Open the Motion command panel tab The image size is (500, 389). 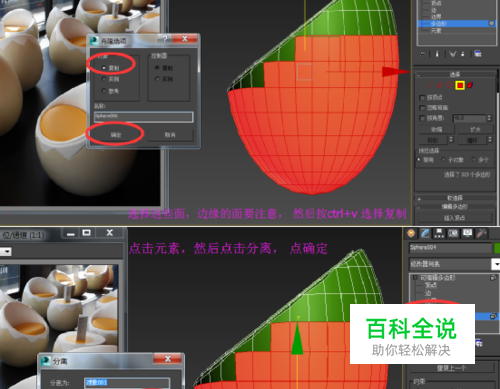pyautogui.click(x=453, y=233)
